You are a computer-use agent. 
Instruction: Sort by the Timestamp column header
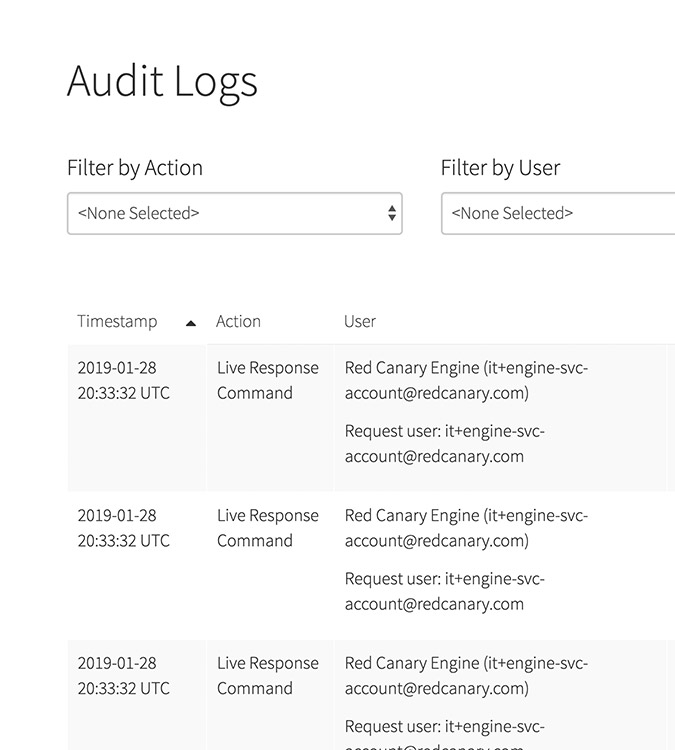pyautogui.click(x=117, y=321)
